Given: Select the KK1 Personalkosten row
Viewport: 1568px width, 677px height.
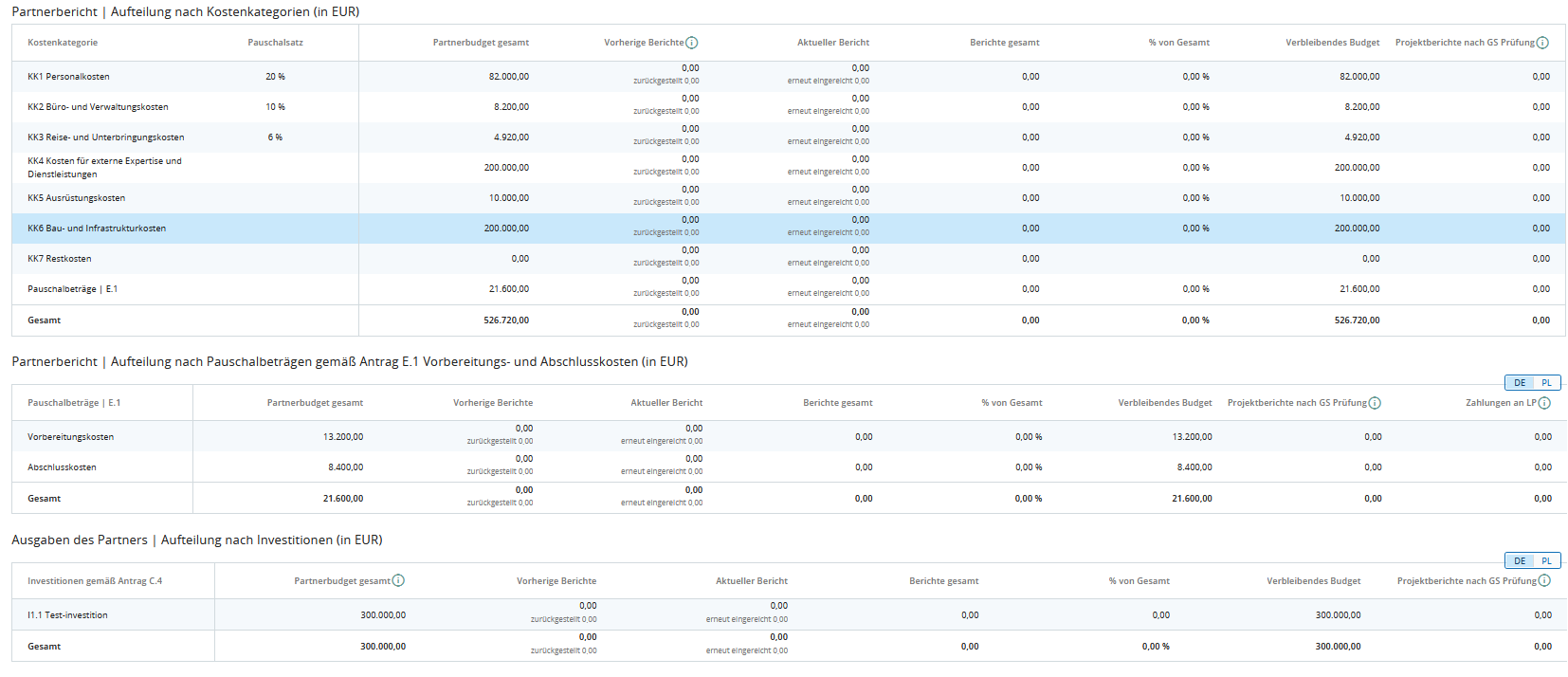Looking at the screenshot, I should point(68,77).
